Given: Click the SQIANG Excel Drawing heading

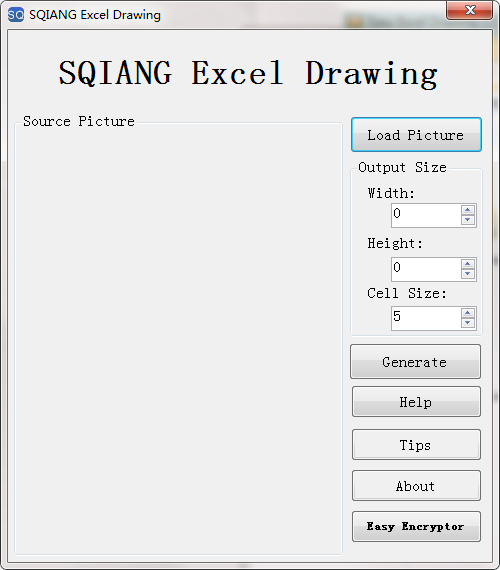Looking at the screenshot, I should [x=248, y=73].
